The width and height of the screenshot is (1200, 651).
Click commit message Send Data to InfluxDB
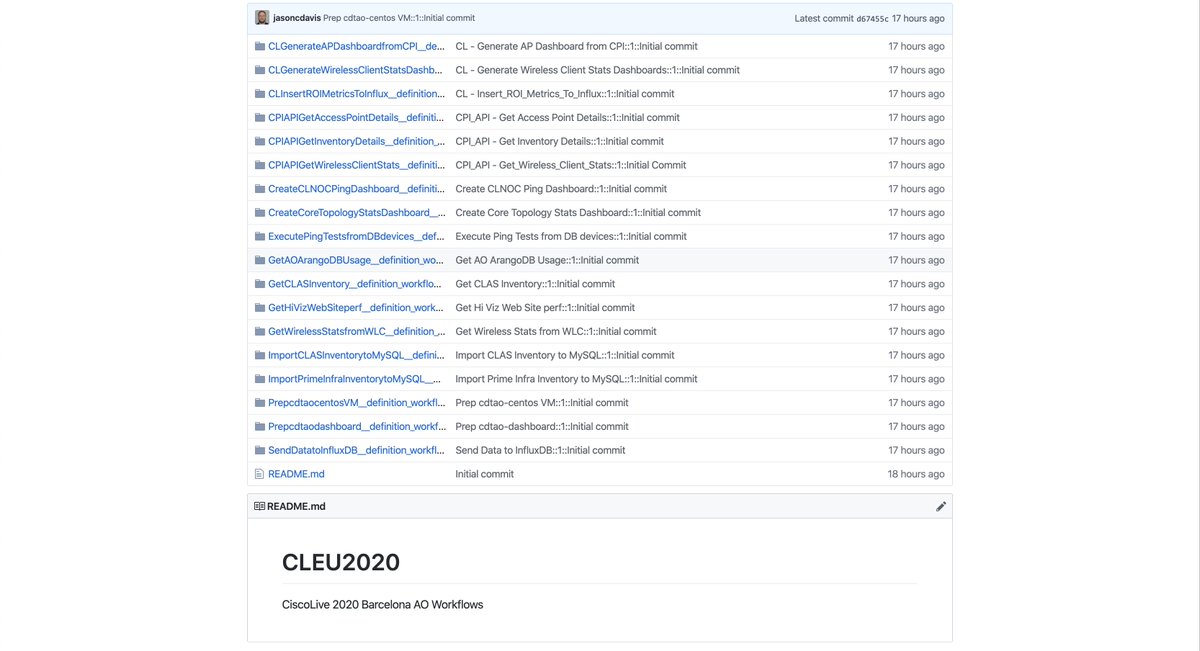540,450
